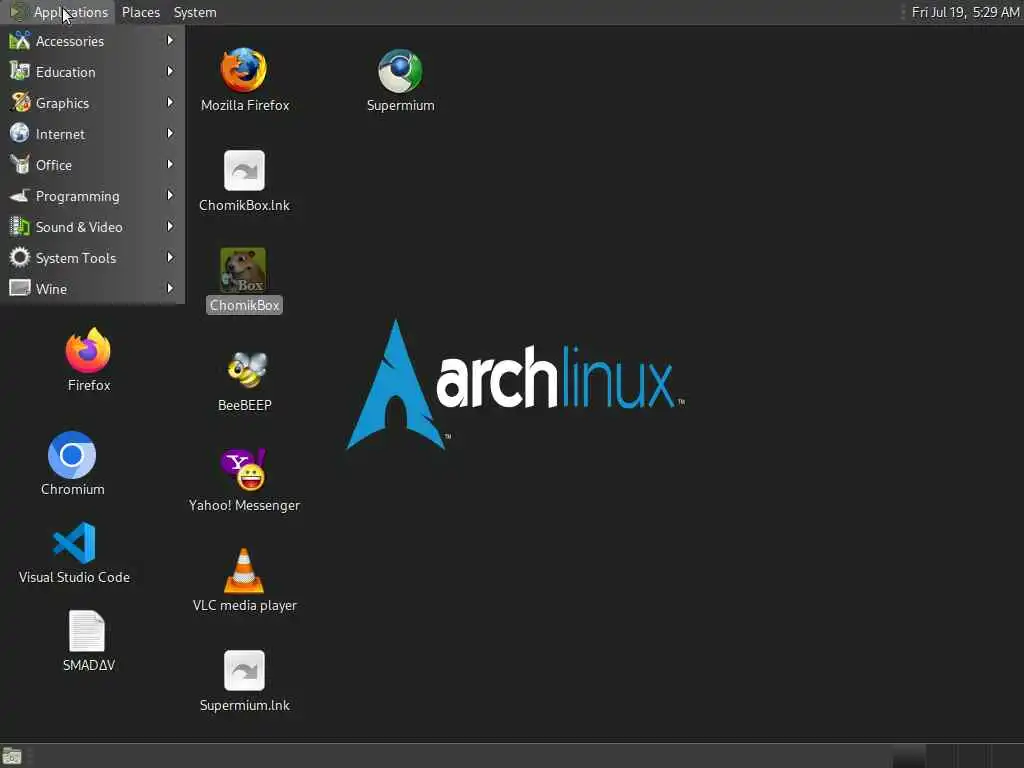Image resolution: width=1024 pixels, height=768 pixels.
Task: Expand the Wine submenu arrow
Action: click(170, 288)
